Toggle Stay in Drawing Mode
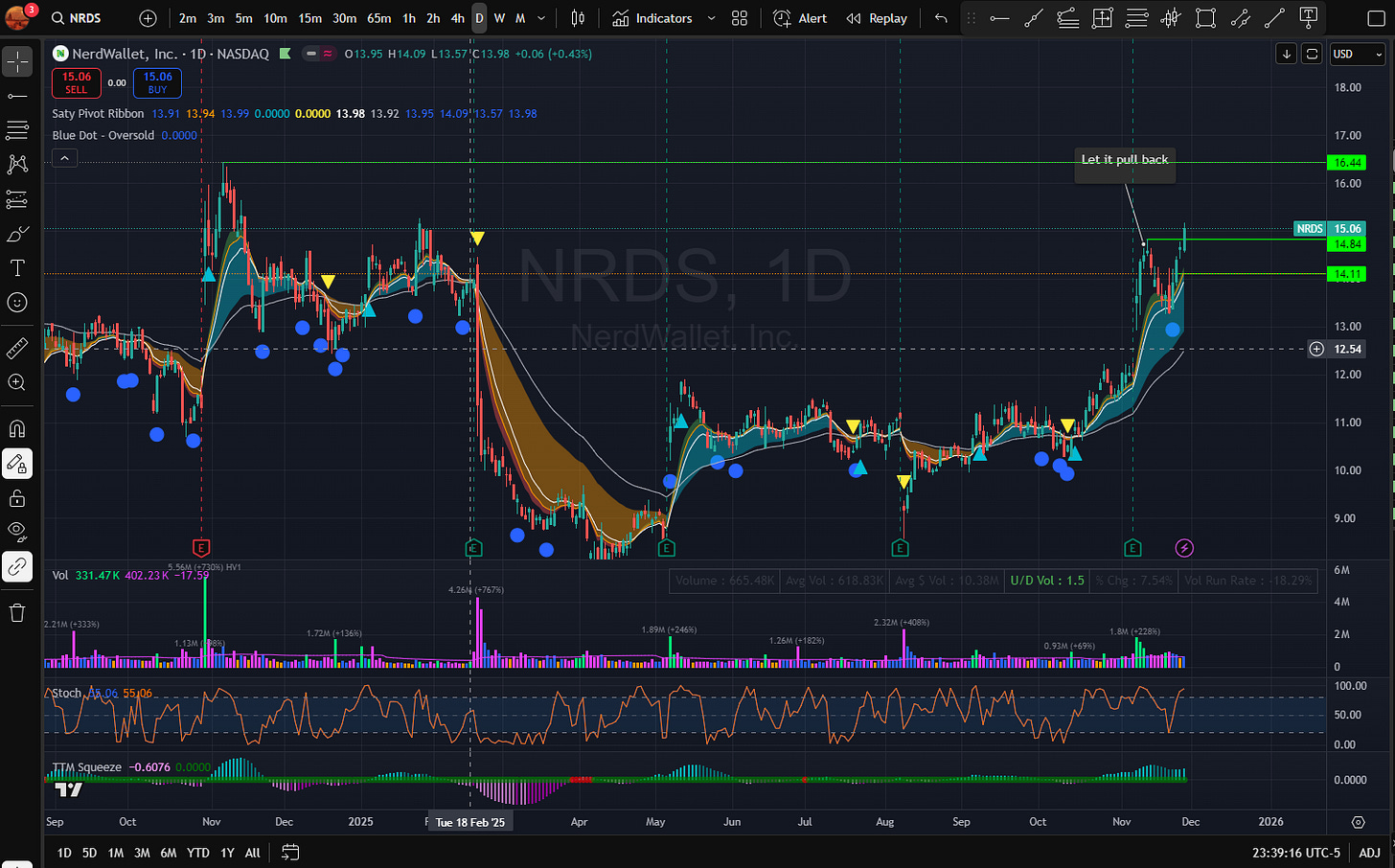Screen dimensions: 1395x868 pyautogui.click(x=17, y=464)
